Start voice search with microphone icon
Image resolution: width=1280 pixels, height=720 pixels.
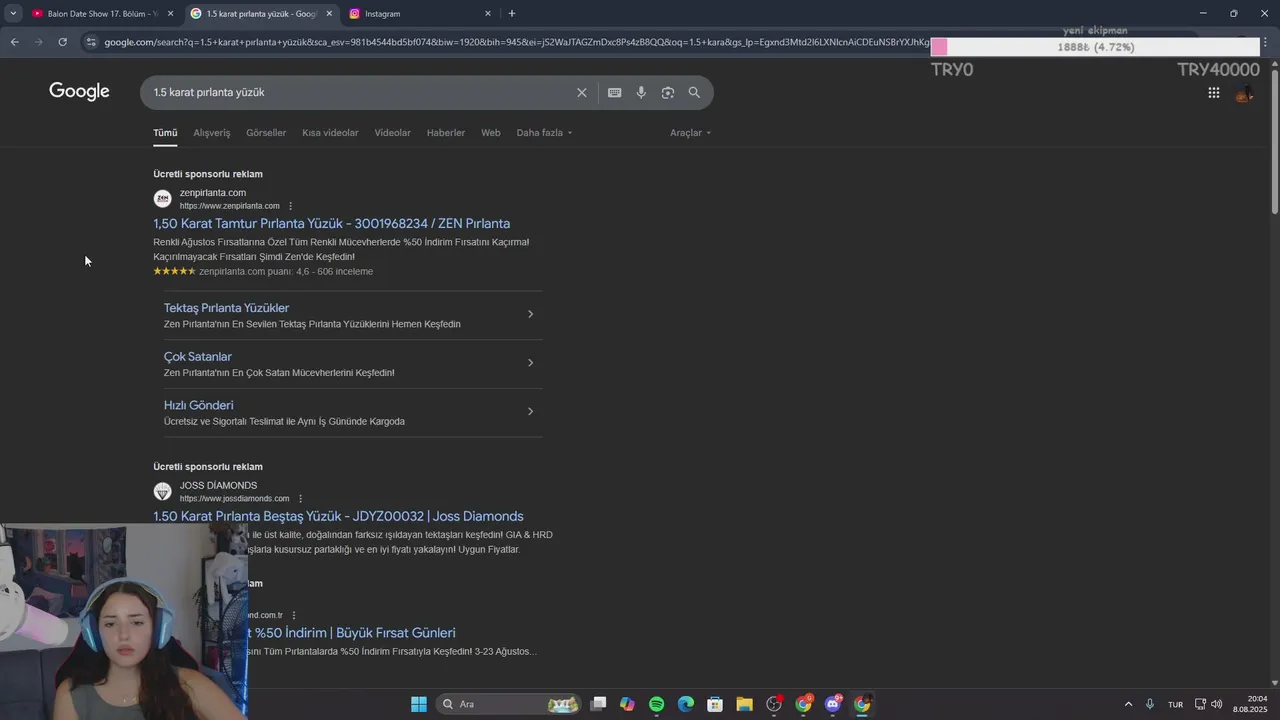click(641, 92)
